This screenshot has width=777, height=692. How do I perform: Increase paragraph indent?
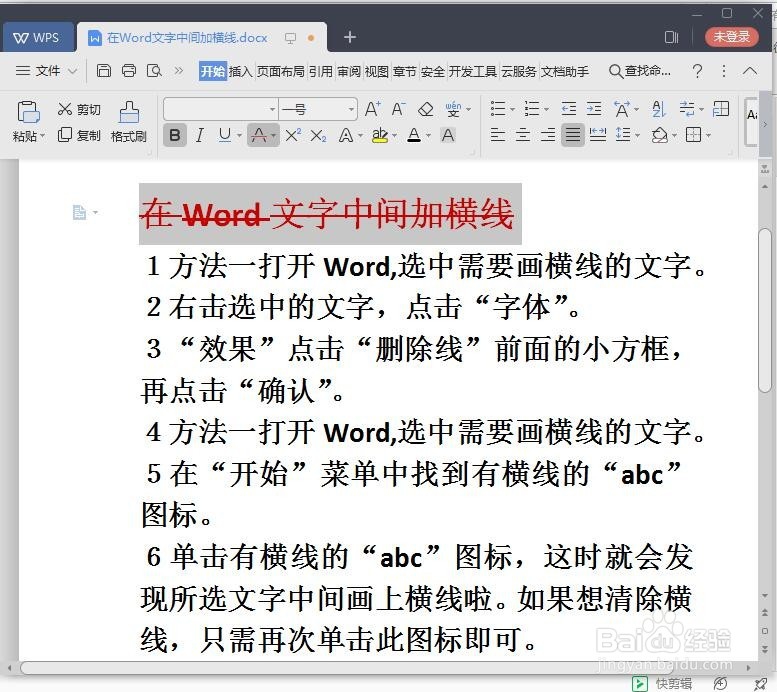[x=594, y=109]
